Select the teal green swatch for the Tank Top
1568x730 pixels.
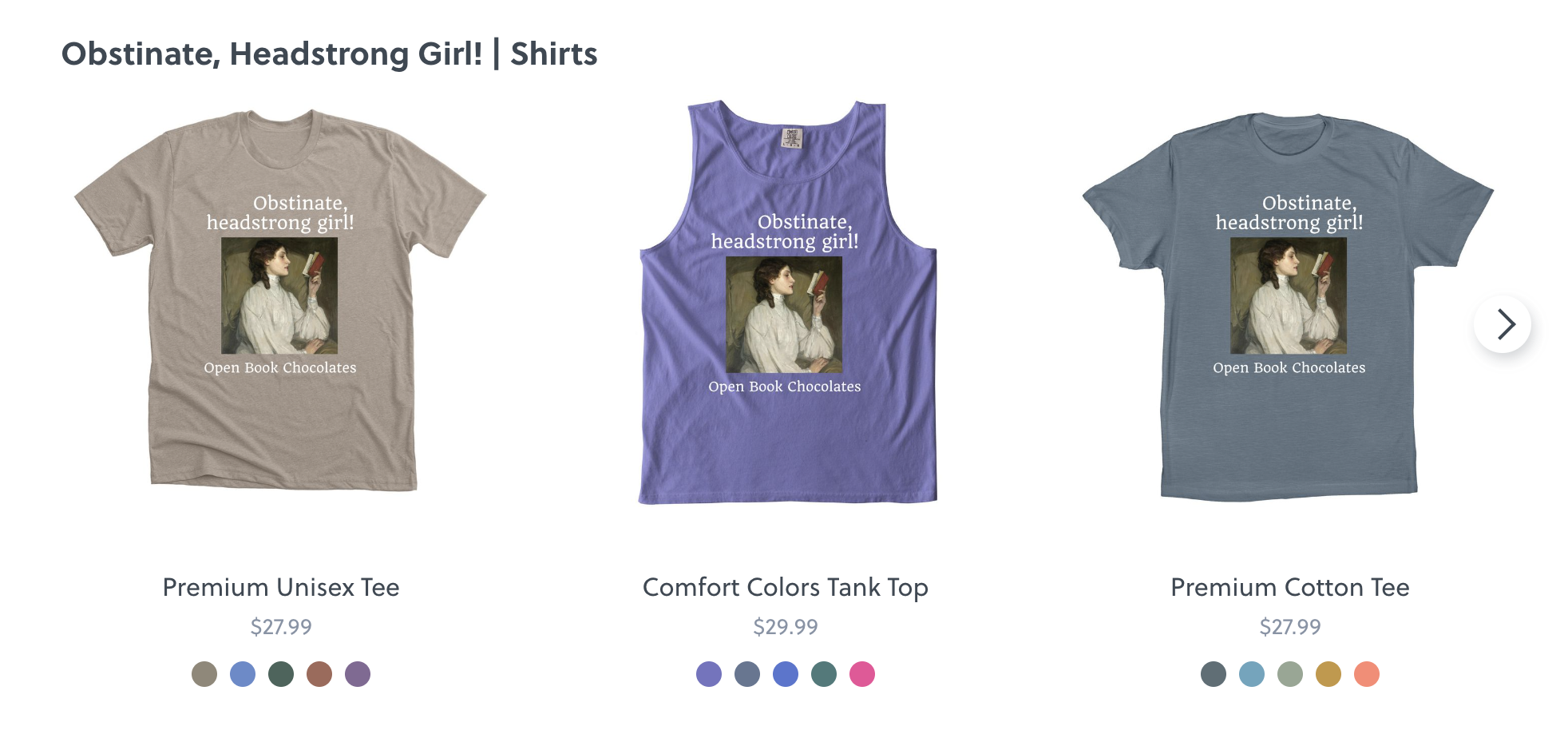[824, 674]
